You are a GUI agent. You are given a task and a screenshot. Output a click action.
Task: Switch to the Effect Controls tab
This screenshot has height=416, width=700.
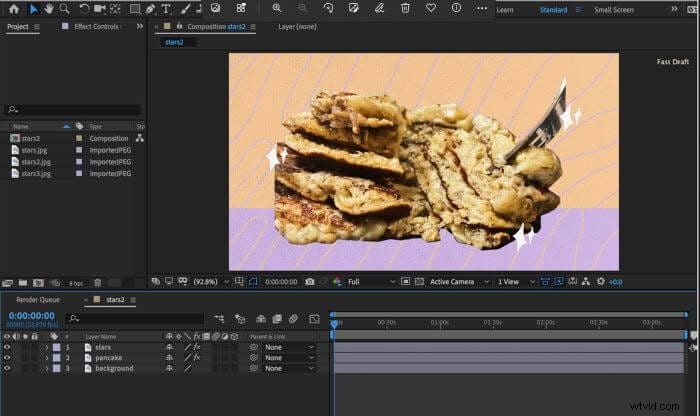[x=96, y=26]
